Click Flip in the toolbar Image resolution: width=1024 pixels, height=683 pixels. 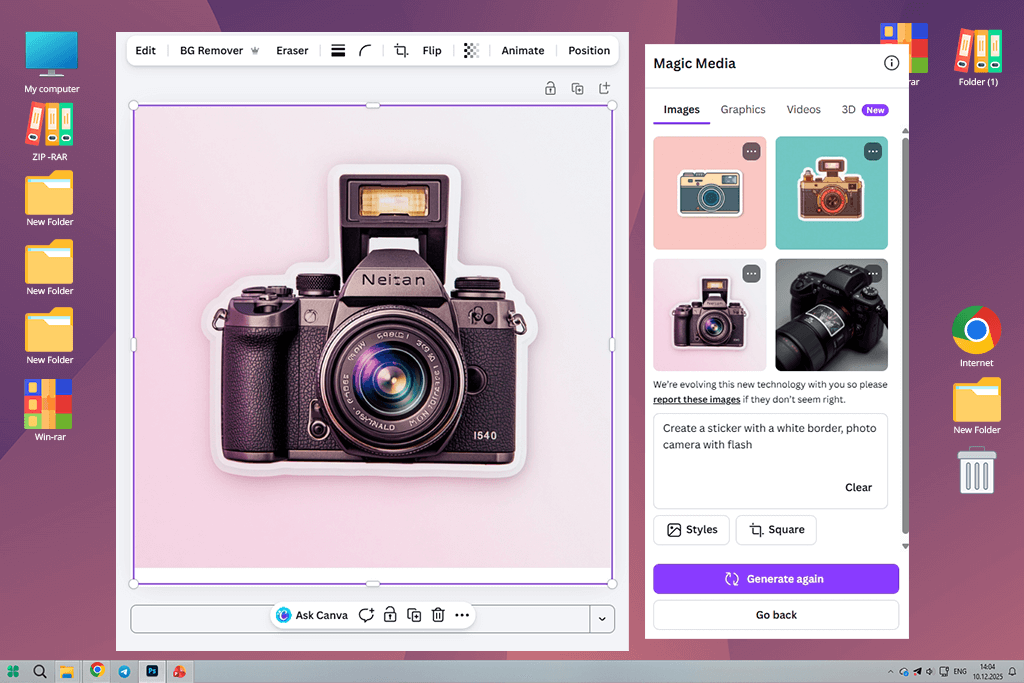432,50
